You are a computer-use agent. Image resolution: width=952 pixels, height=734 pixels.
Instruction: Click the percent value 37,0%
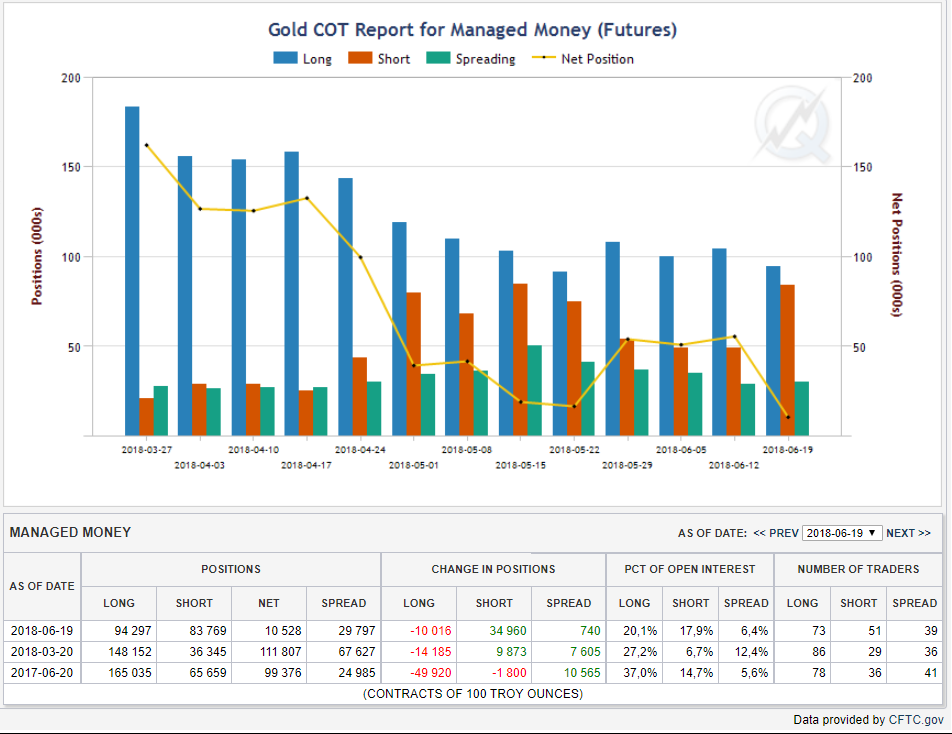click(x=640, y=673)
